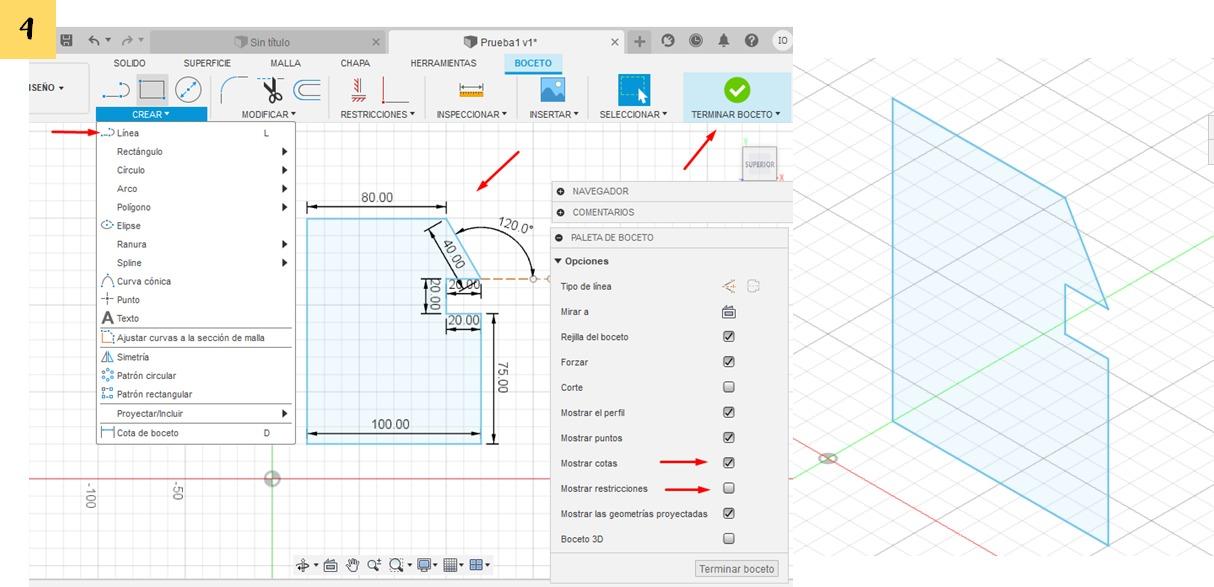Open the Measure ruler tool
The image size is (1214, 587).
471,90
